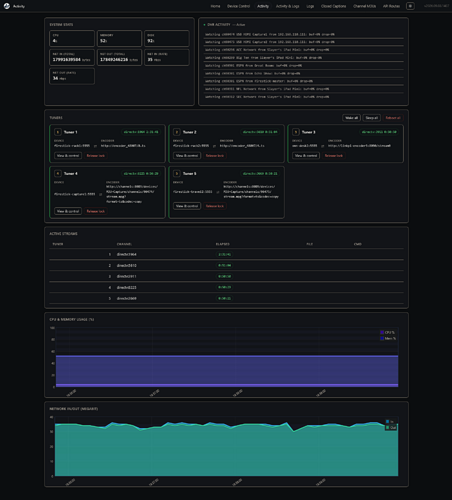Open View & control for Tuner 1

(68, 156)
